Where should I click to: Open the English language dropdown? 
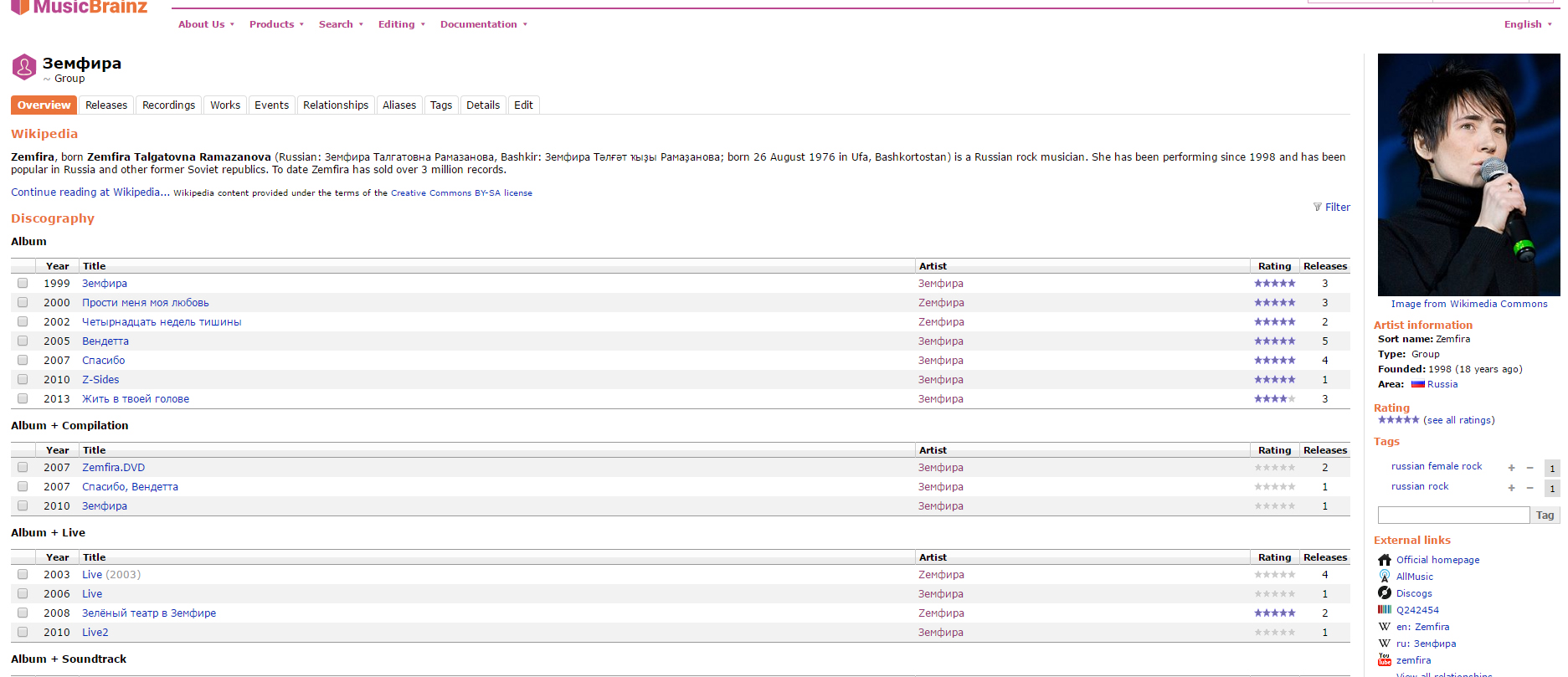coord(1528,24)
